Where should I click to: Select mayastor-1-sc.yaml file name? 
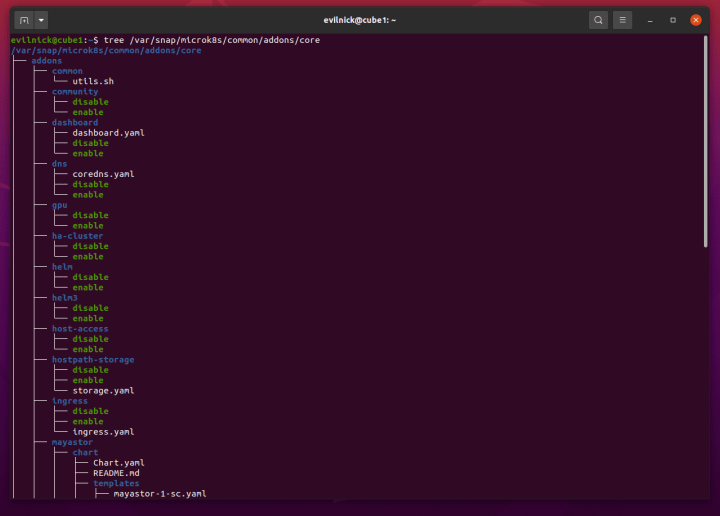tap(160, 494)
